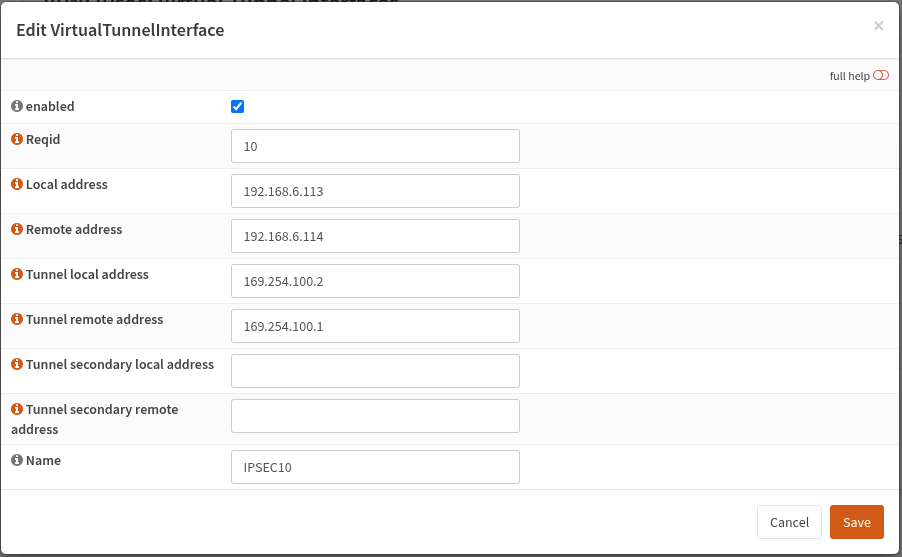902x557 pixels.
Task: Click into the Reqid input field
Action: [x=375, y=146]
